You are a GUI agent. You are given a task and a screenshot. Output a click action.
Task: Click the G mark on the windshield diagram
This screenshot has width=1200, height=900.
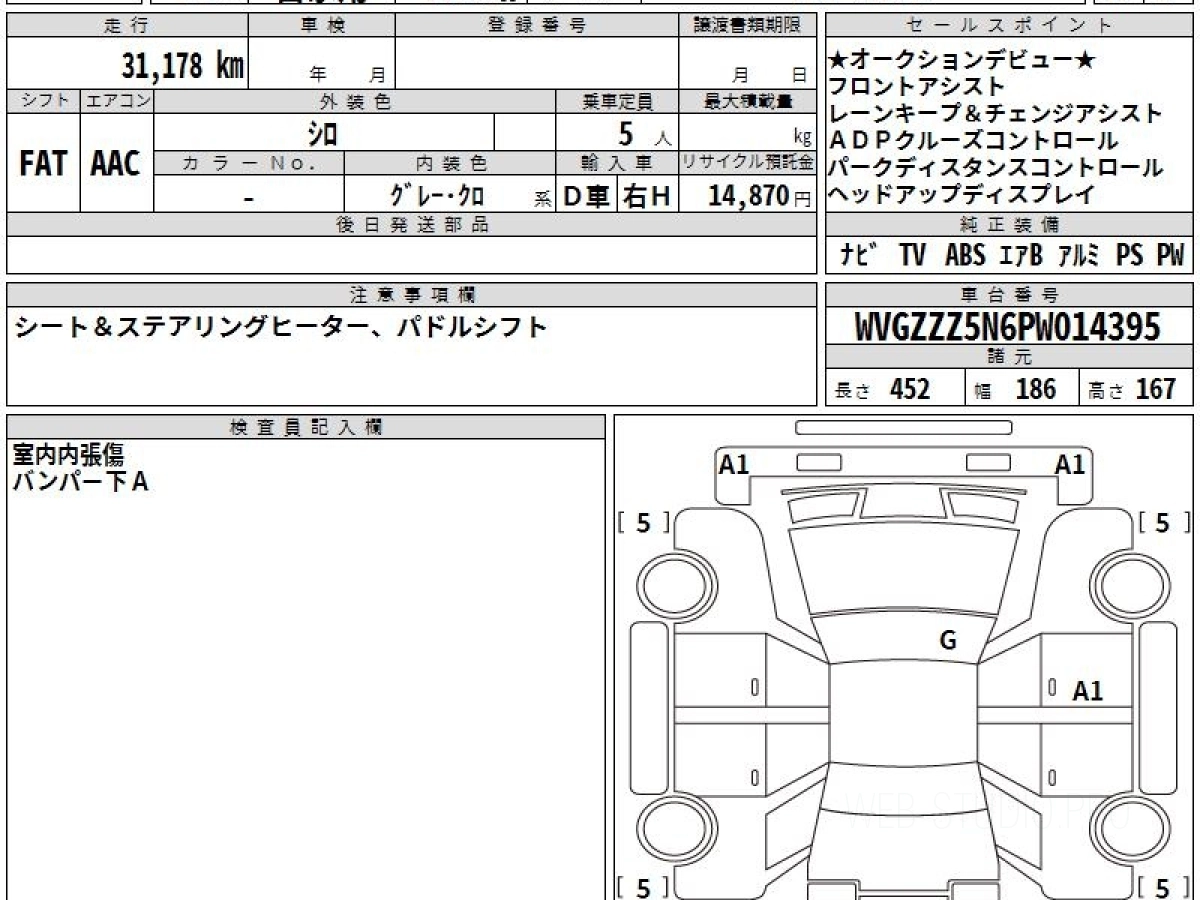[948, 641]
